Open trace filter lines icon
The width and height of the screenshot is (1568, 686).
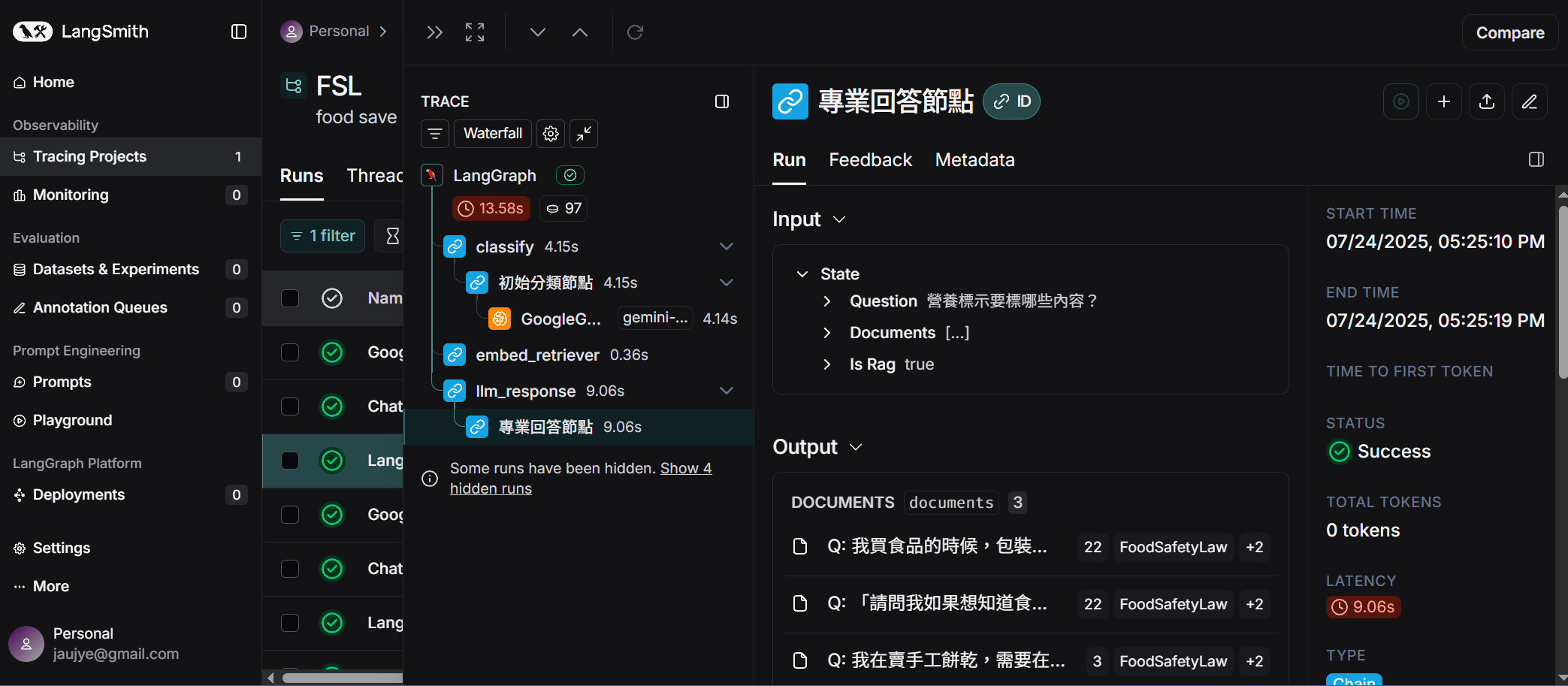pos(435,134)
